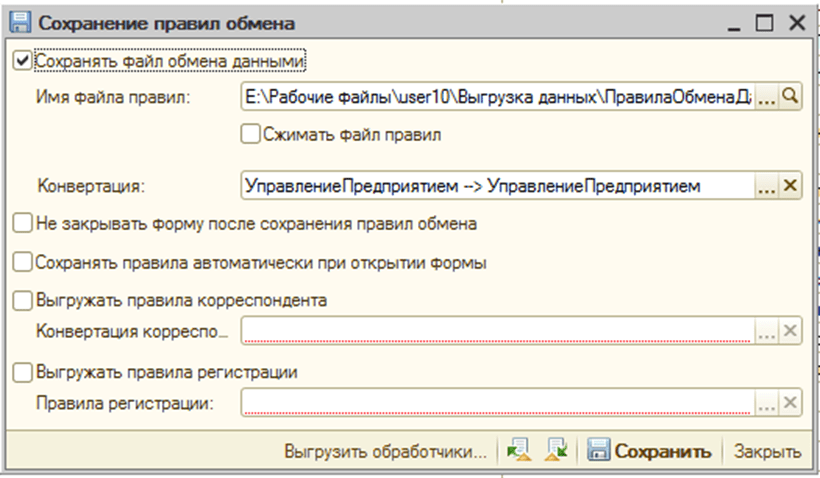Click the floppy disk icon in title bar
The width and height of the screenshot is (820, 478).
[19, 21]
